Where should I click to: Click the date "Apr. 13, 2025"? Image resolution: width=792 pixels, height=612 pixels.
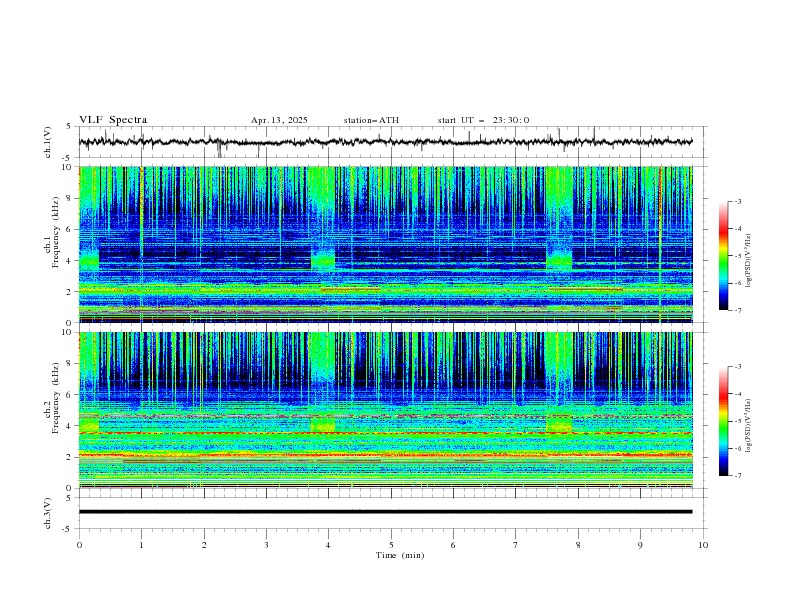[279, 120]
